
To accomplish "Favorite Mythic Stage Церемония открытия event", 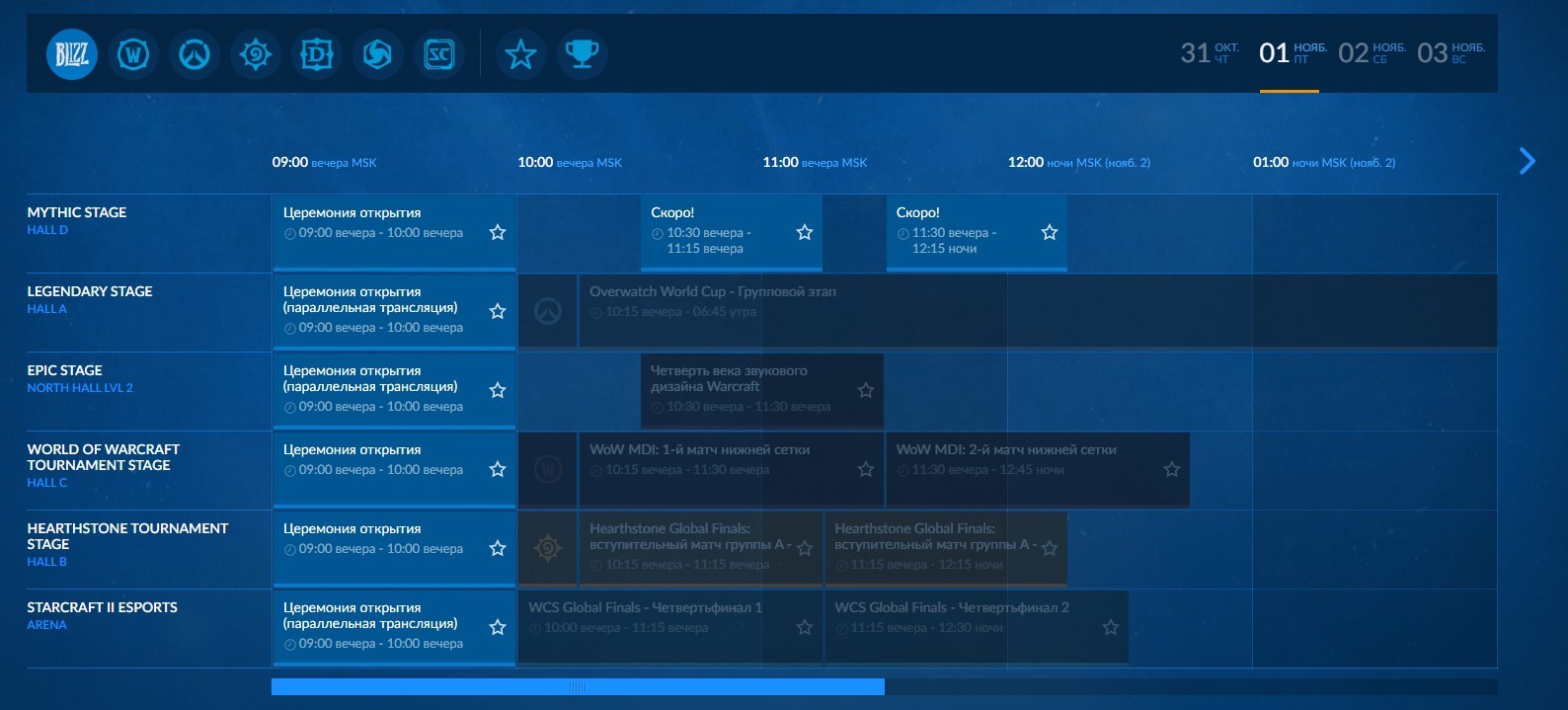I will [x=498, y=232].
